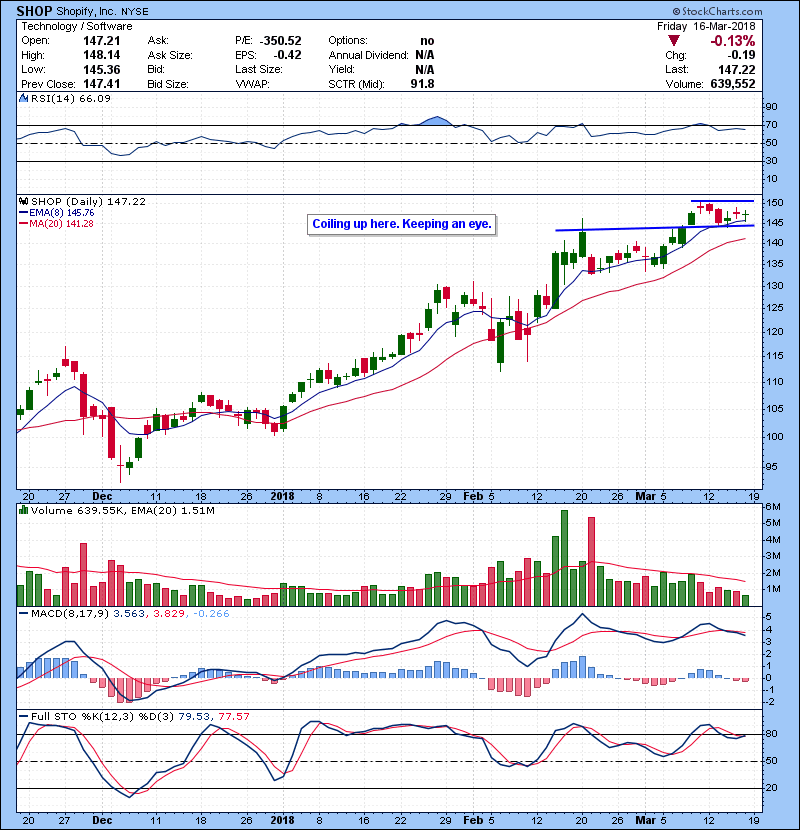Click the 2018 label on price chart axis
Viewport: 800px width, 830px height.
click(282, 496)
